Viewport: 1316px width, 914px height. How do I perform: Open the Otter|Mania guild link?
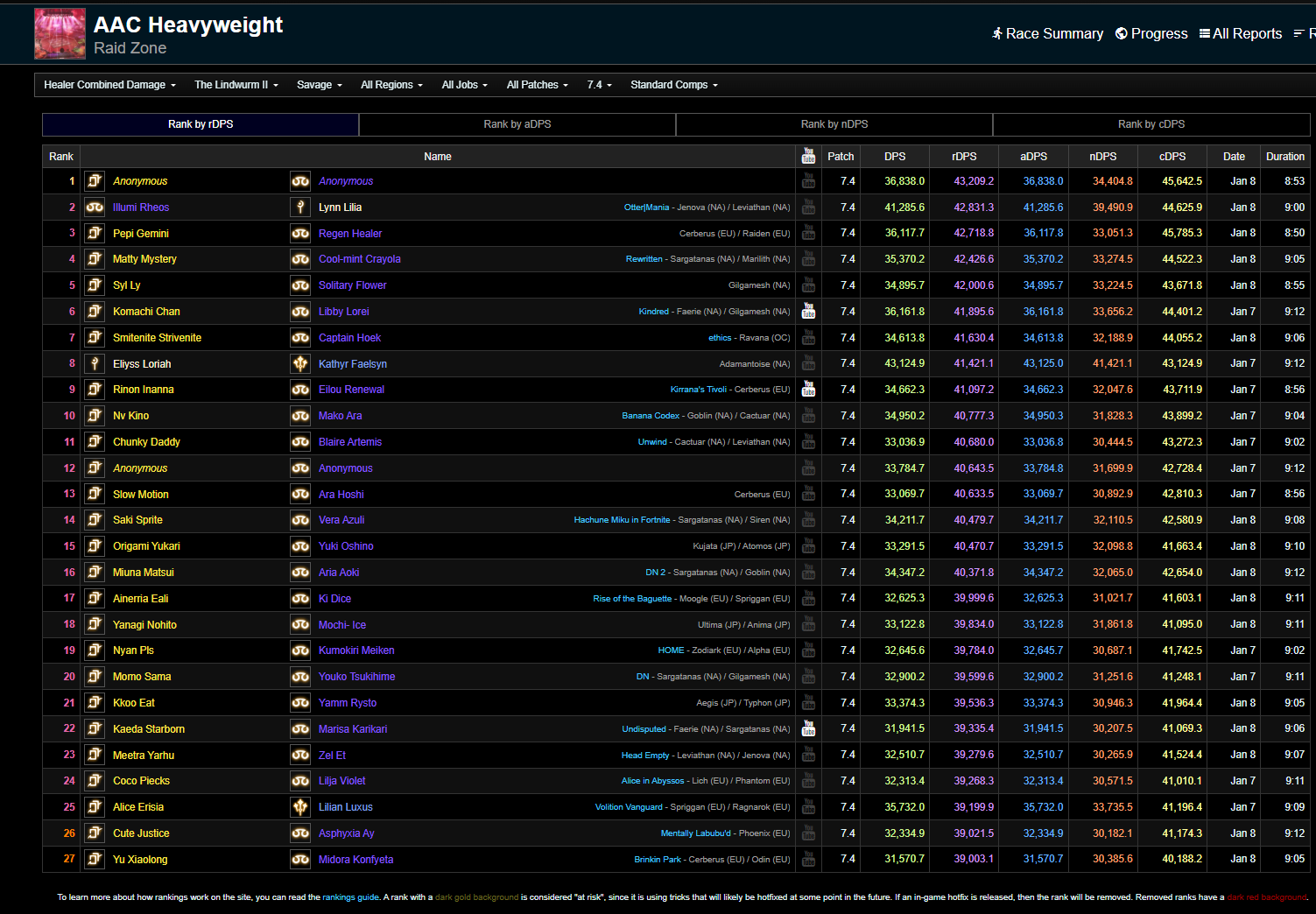pos(646,207)
